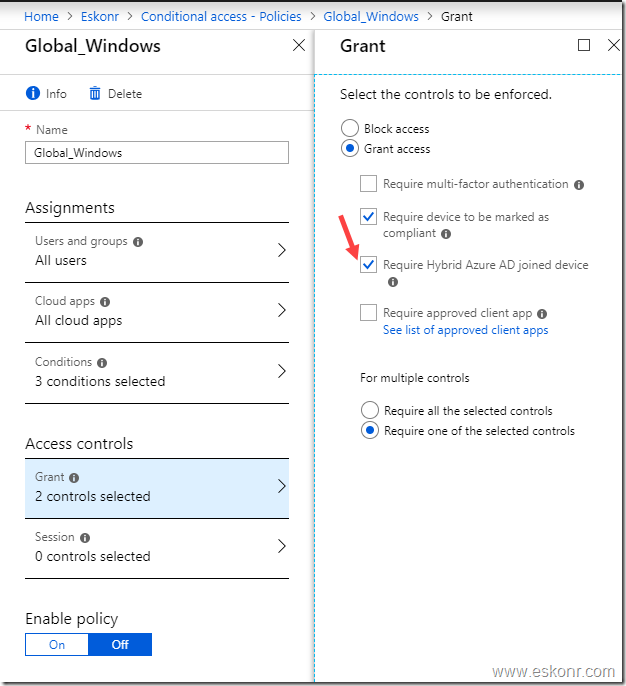Click info icon next to Session label

tap(85, 538)
